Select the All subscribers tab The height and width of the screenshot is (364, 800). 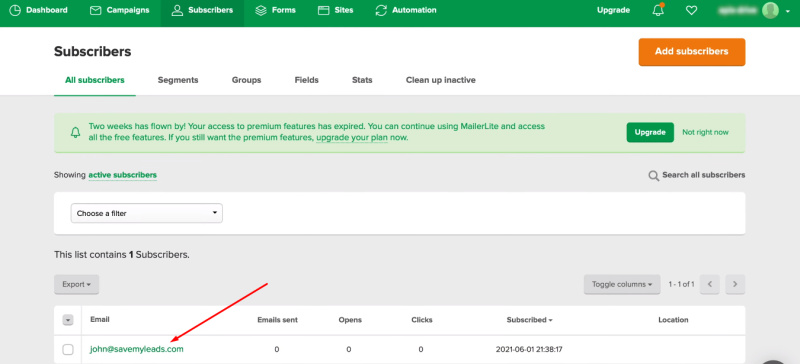point(94,80)
